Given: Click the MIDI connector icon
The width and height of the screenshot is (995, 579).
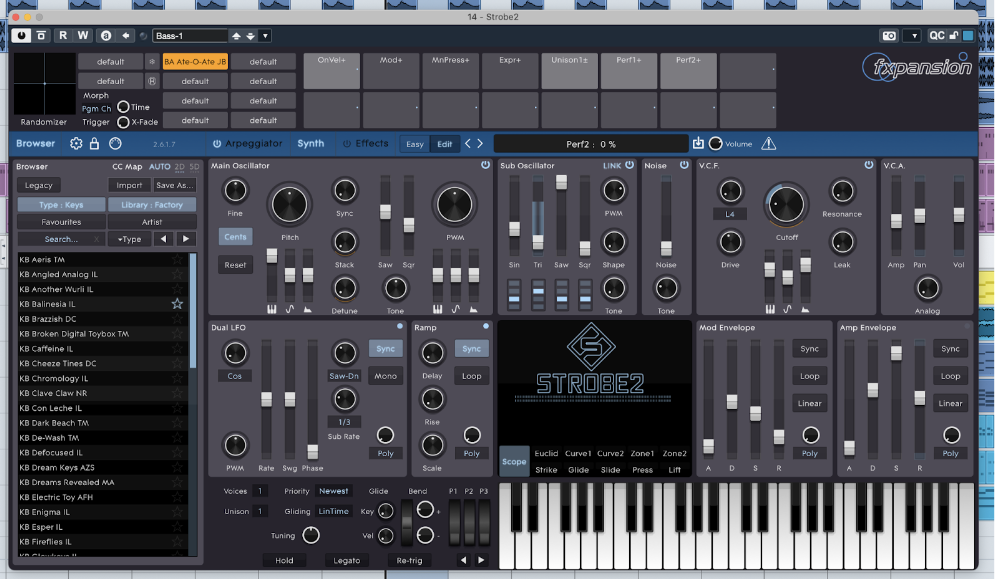Looking at the screenshot, I should (x=115, y=144).
